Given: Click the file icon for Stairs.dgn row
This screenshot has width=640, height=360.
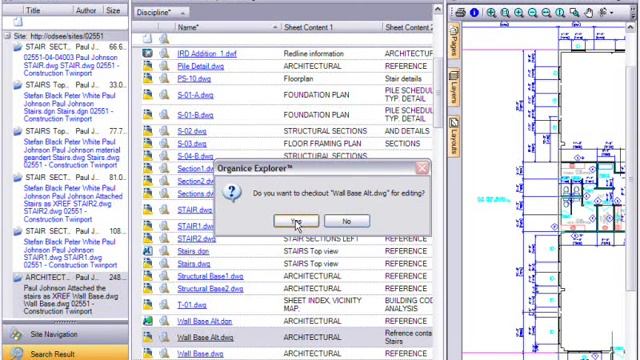Looking at the screenshot, I should 147,251.
